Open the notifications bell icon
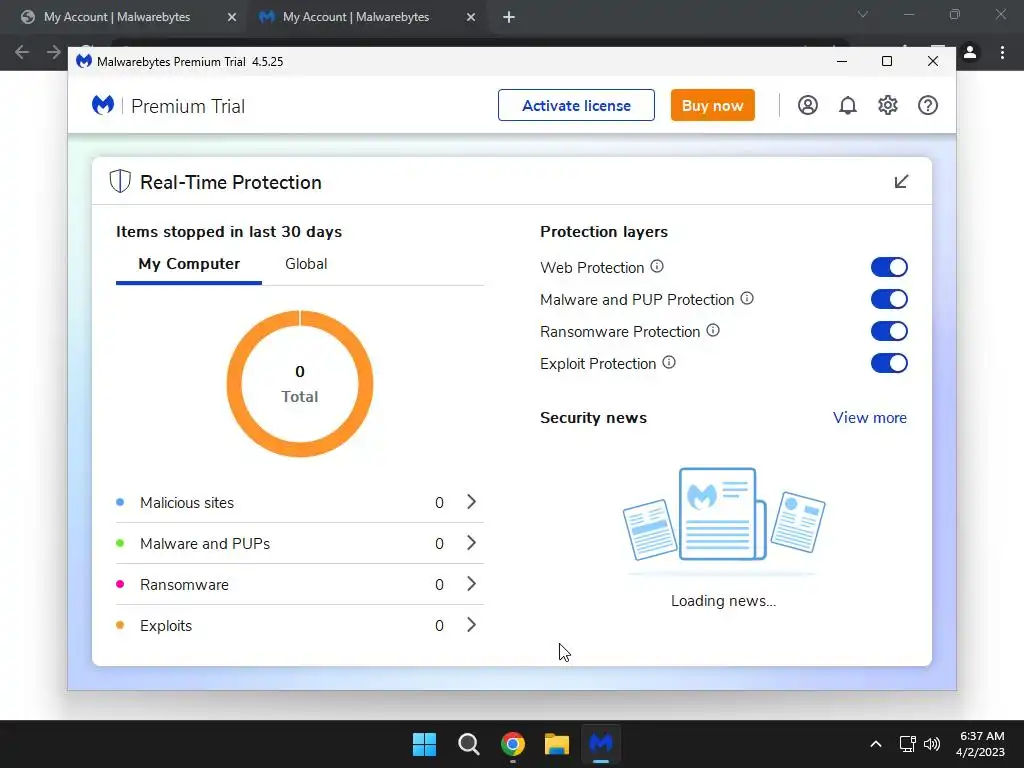 848,105
